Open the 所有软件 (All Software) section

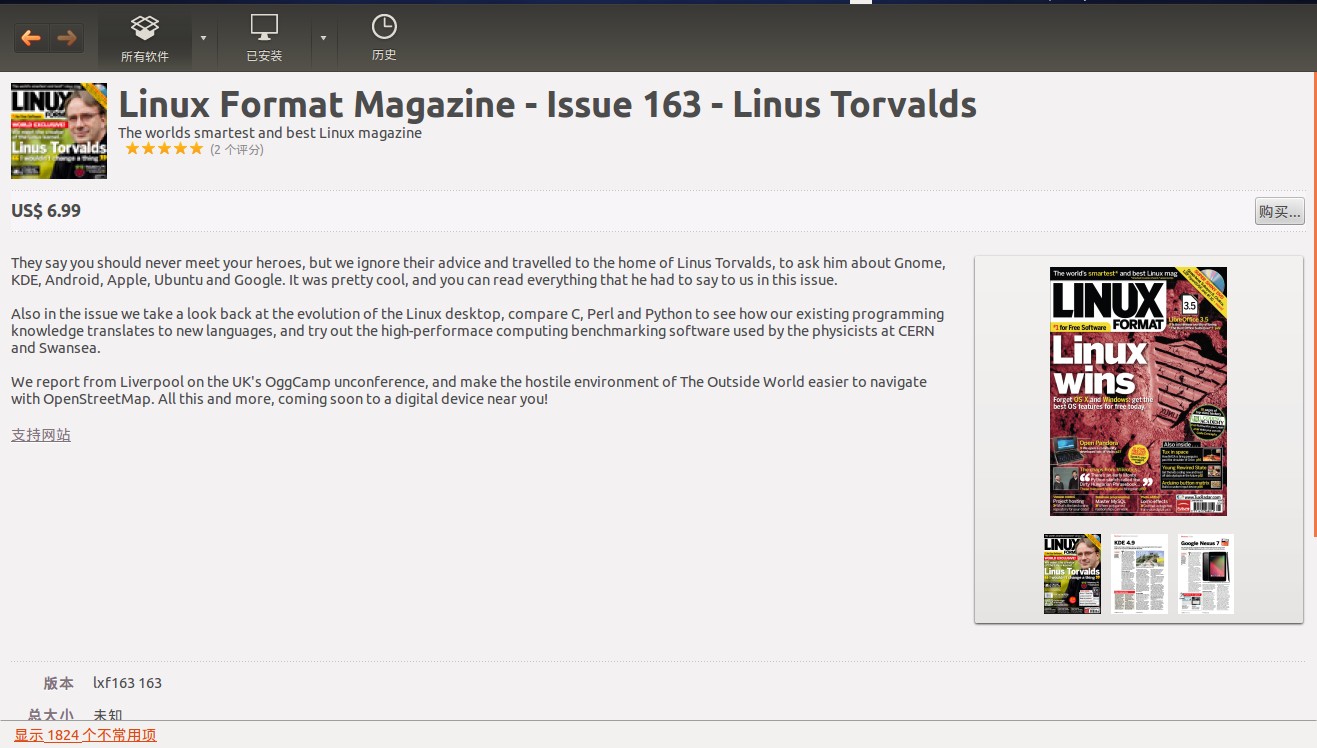click(145, 38)
